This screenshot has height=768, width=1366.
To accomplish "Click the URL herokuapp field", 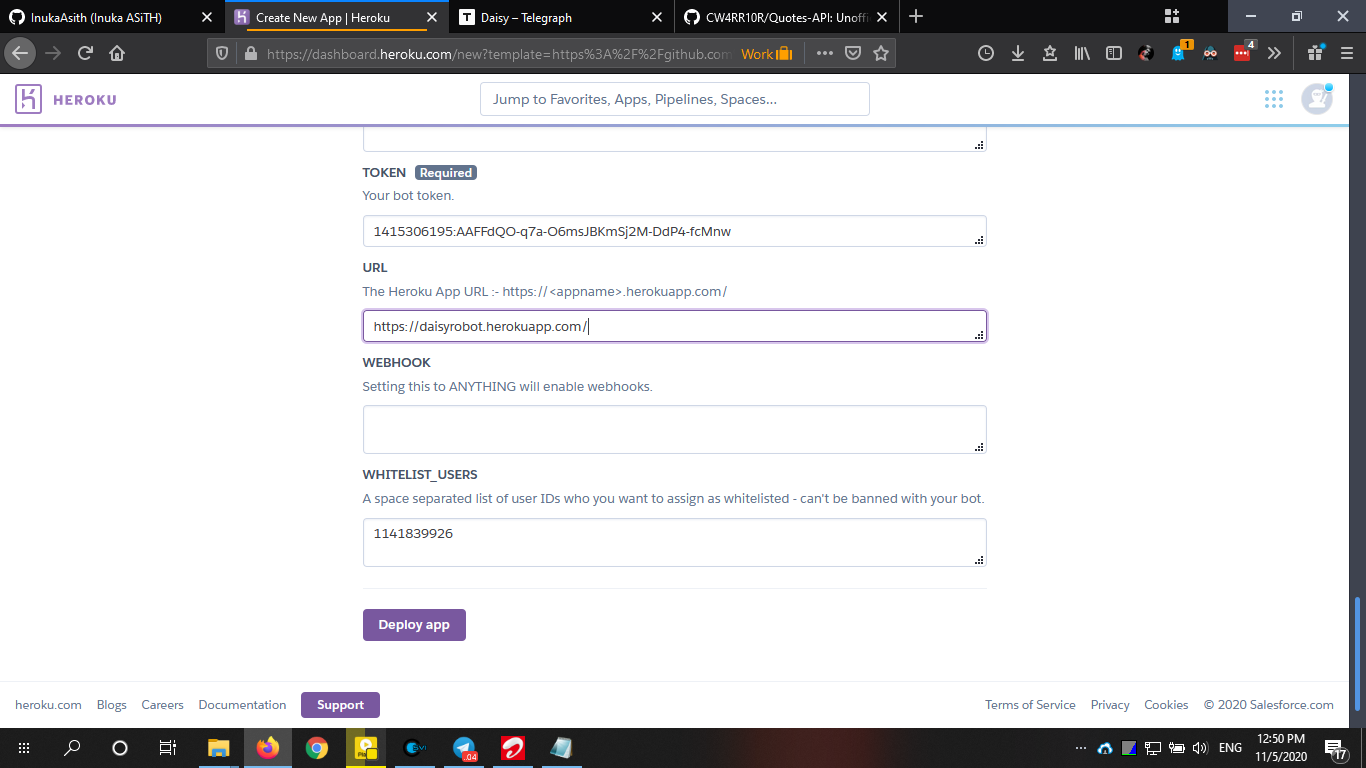I will (674, 326).
